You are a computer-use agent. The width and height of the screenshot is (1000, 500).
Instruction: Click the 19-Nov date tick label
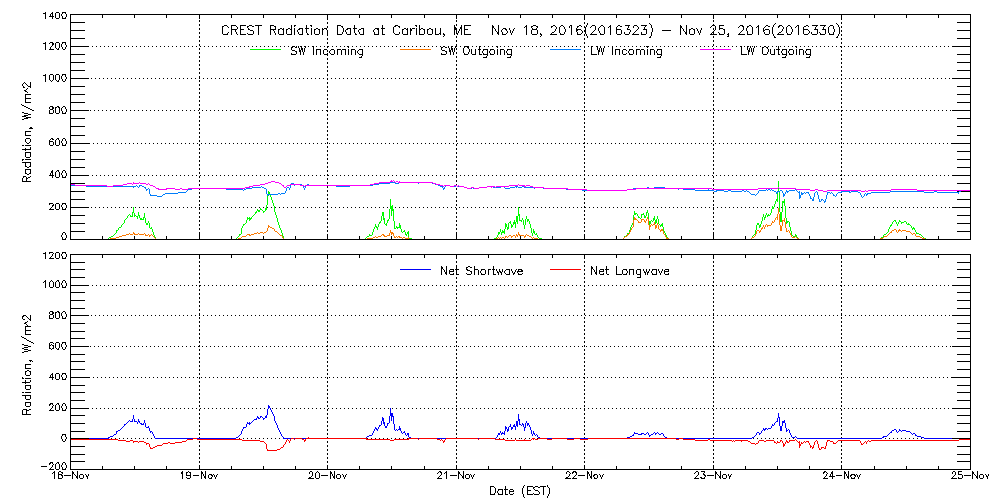[200, 478]
